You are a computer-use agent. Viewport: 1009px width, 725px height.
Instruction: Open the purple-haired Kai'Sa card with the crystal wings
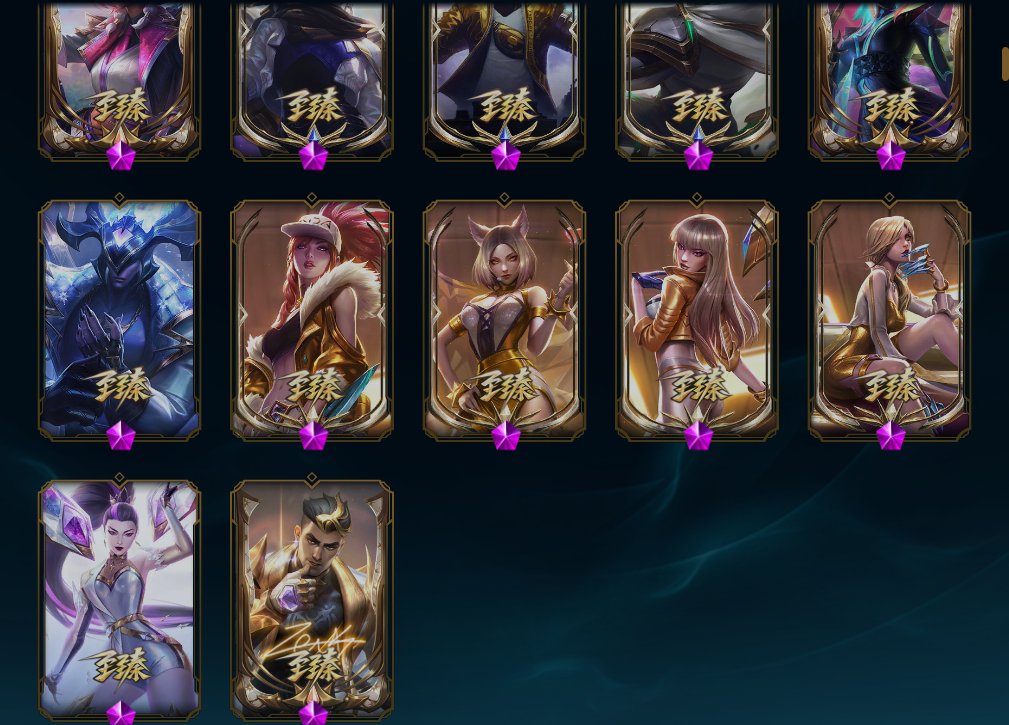[x=120, y=600]
